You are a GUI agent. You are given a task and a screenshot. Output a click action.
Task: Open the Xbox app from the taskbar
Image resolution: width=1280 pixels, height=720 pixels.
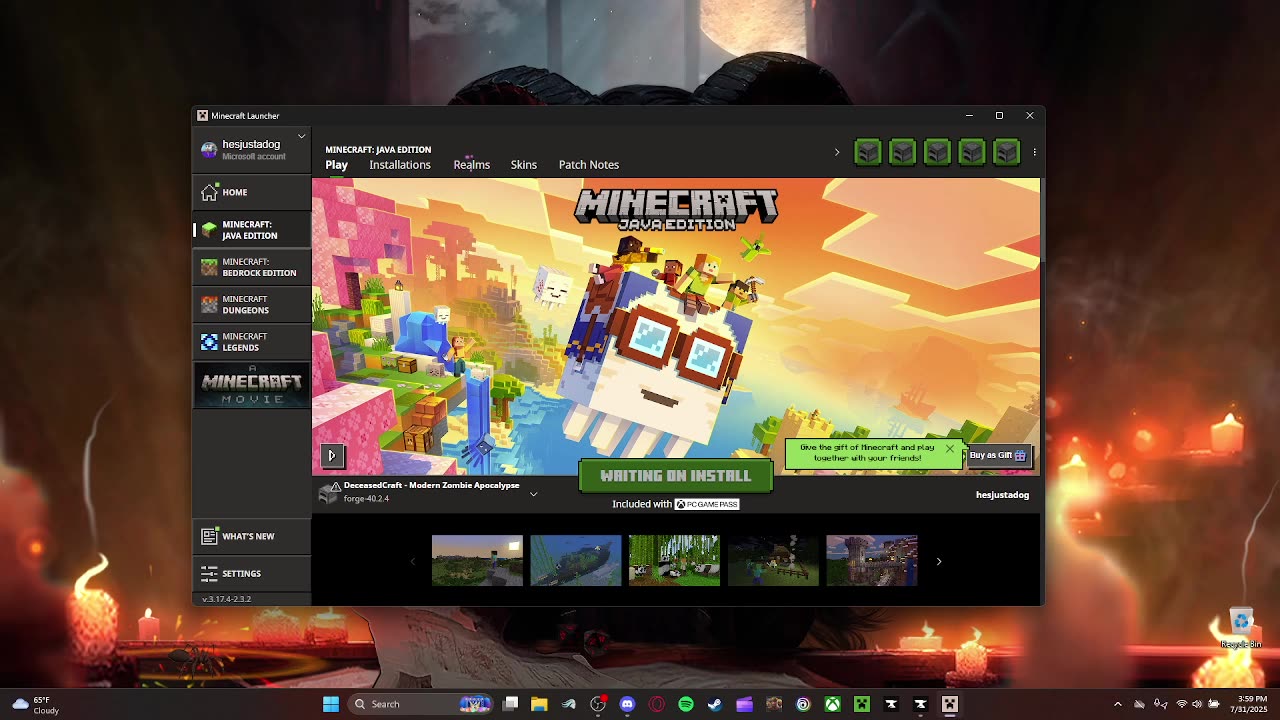[832, 704]
